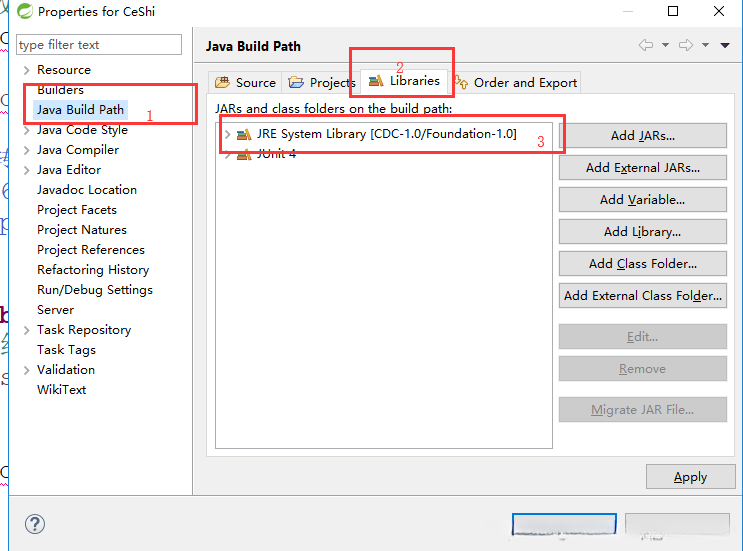The width and height of the screenshot is (743, 551).
Task: Click the JUnit 4 library icon
Action: pos(244,154)
